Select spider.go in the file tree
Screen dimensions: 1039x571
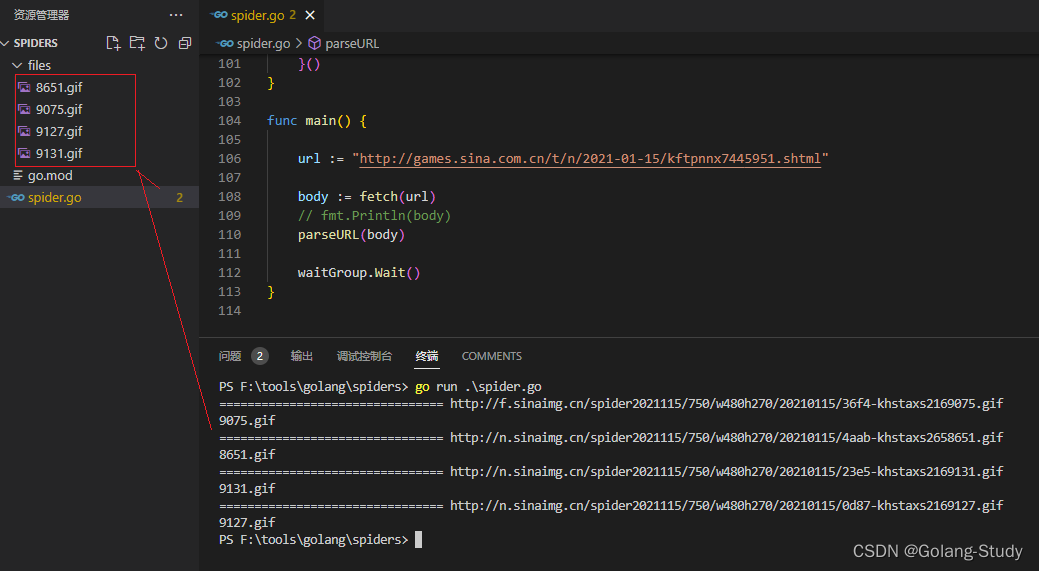coord(55,198)
